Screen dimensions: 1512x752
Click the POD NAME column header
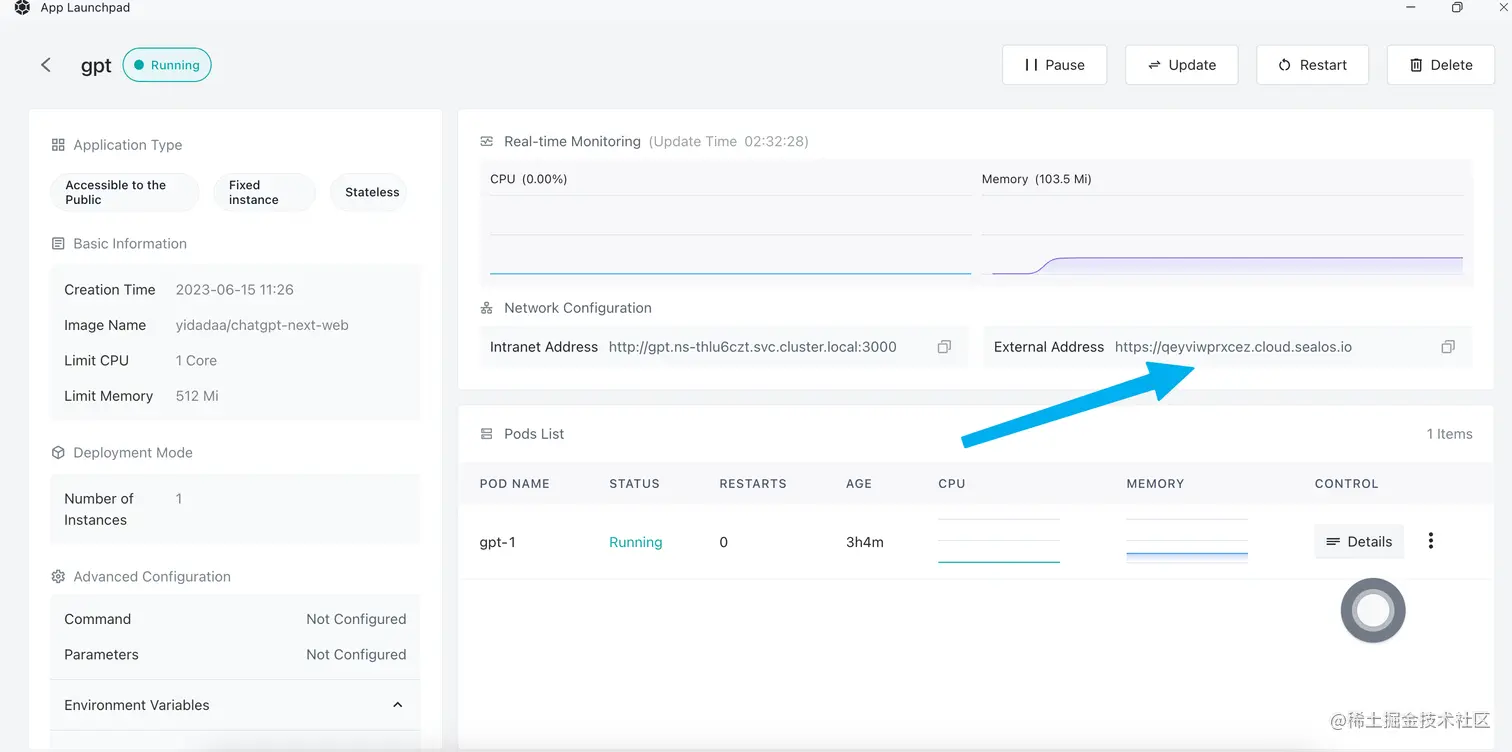point(515,484)
